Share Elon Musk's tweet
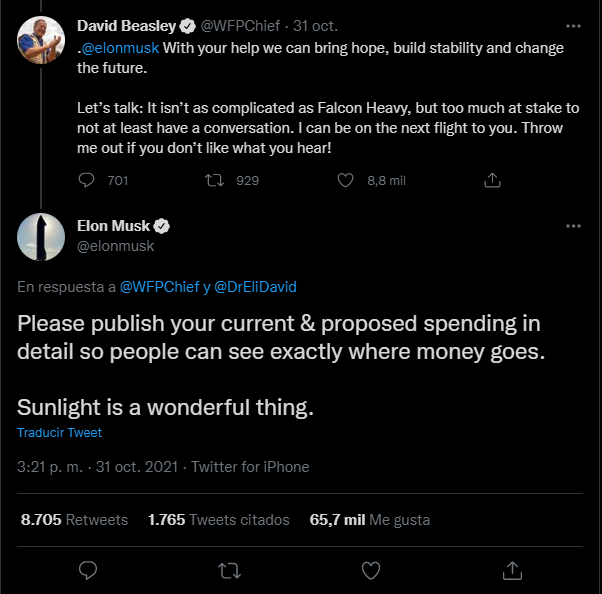The width and height of the screenshot is (602, 594). tap(512, 570)
